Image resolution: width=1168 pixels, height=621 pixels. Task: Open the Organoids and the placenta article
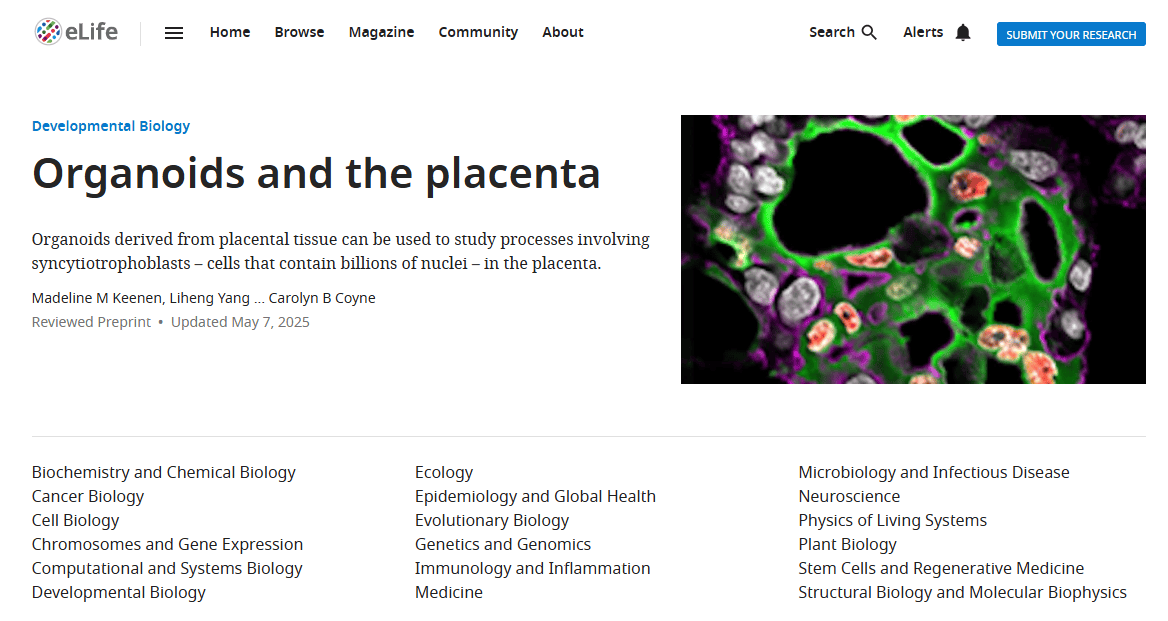tap(316, 173)
